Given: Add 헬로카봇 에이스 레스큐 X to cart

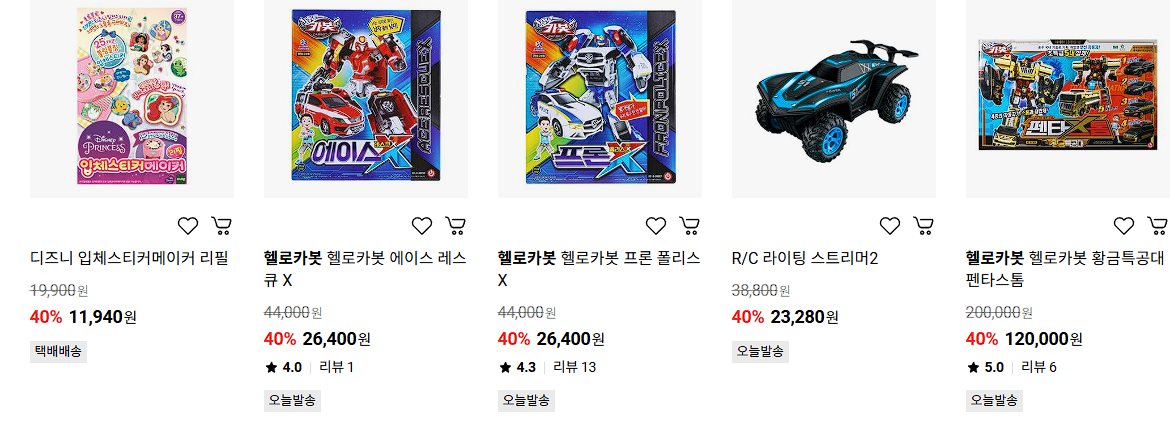Looking at the screenshot, I should coord(456,226).
